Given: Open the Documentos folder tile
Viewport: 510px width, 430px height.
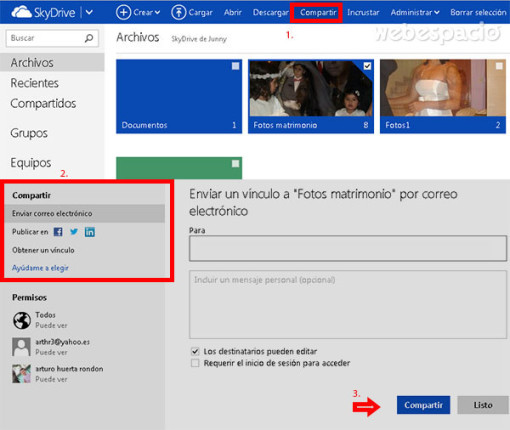Looking at the screenshot, I should [x=179, y=96].
